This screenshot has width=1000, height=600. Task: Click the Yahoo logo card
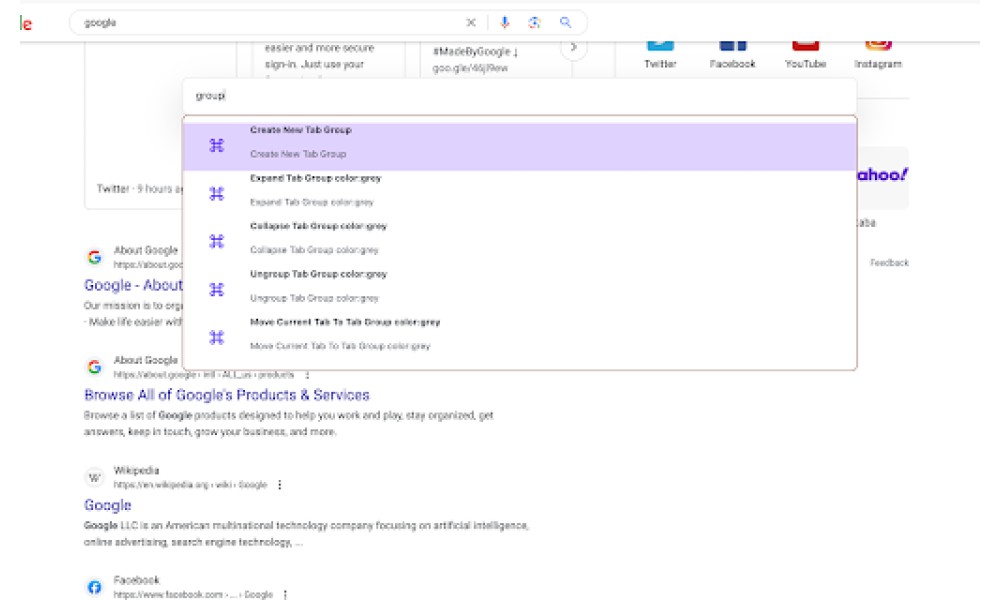[883, 178]
